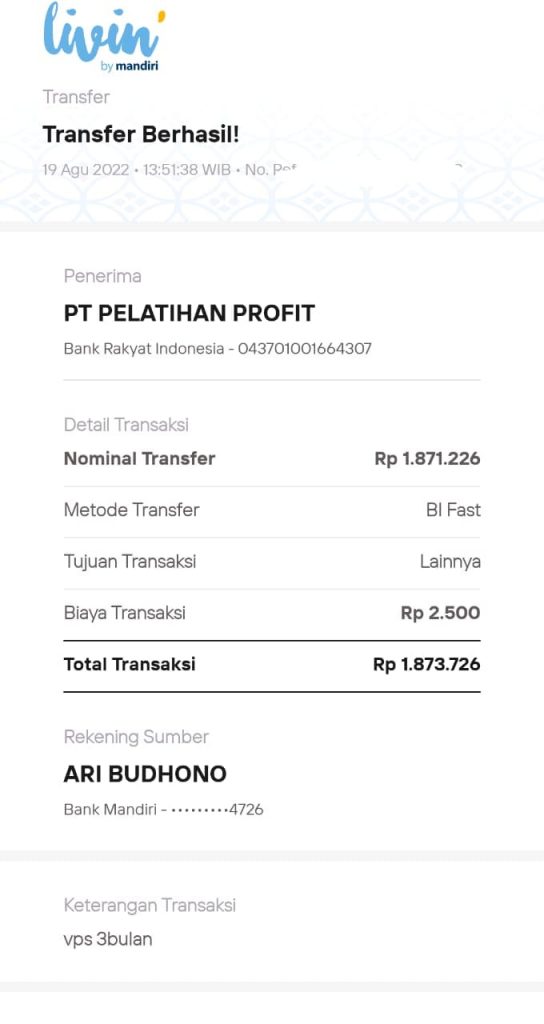
Task: Select the note text vps 3bulan
Action: (x=108, y=940)
